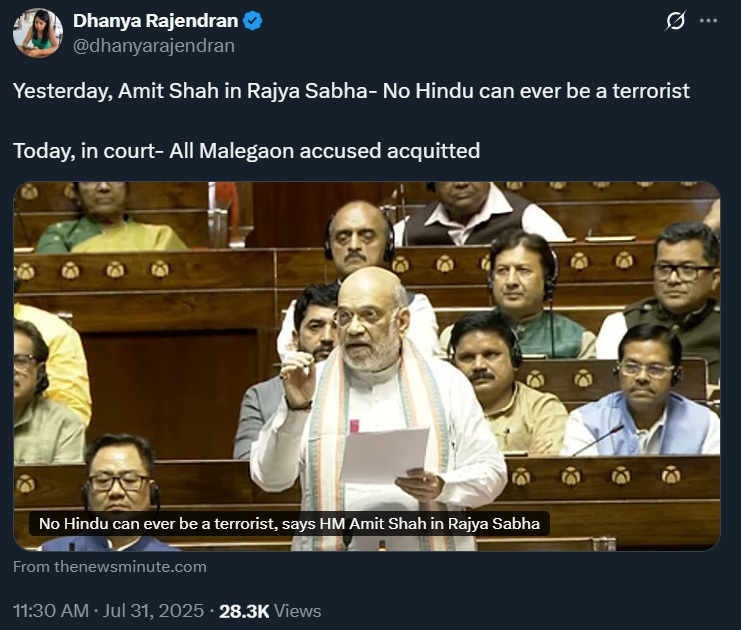
Task: Click the man in blue vest
Action: click(645, 392)
